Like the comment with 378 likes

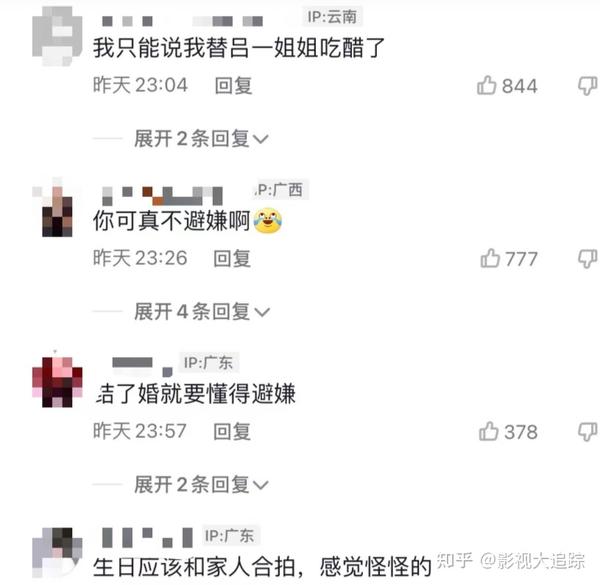(x=489, y=431)
